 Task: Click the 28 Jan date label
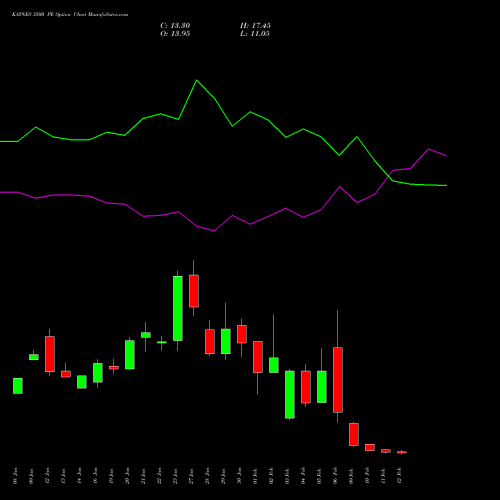[x=208, y=476]
